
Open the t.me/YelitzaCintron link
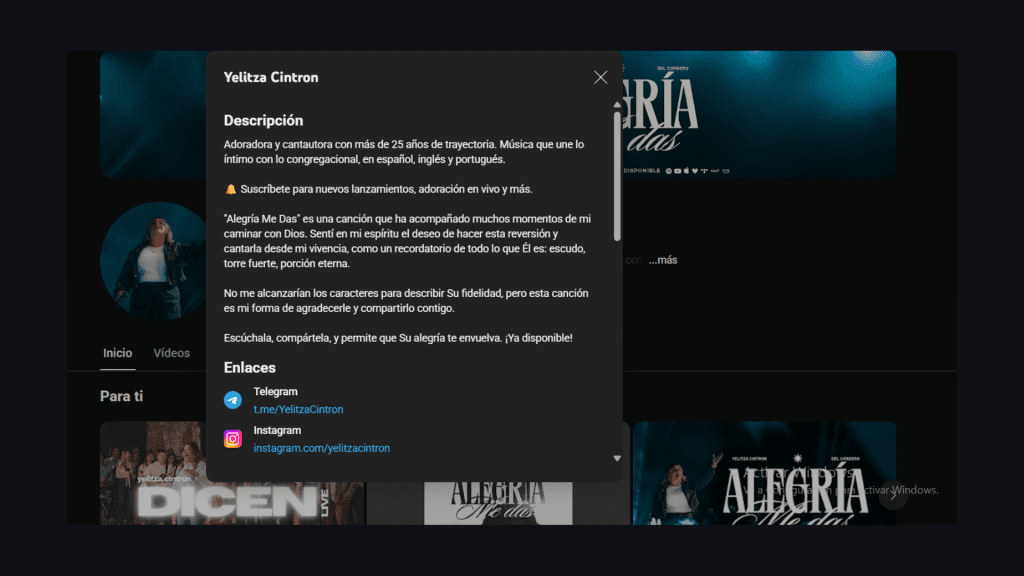click(298, 409)
